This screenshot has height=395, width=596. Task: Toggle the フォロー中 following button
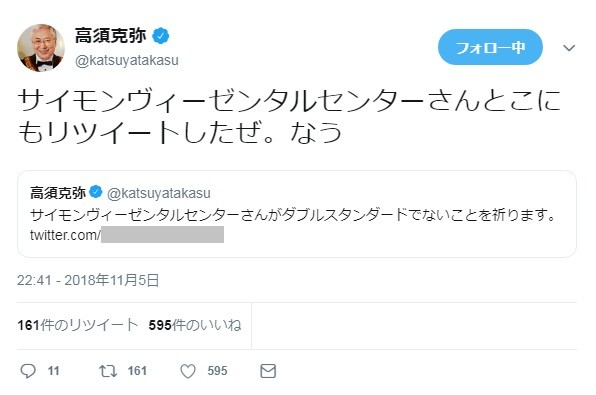point(490,47)
